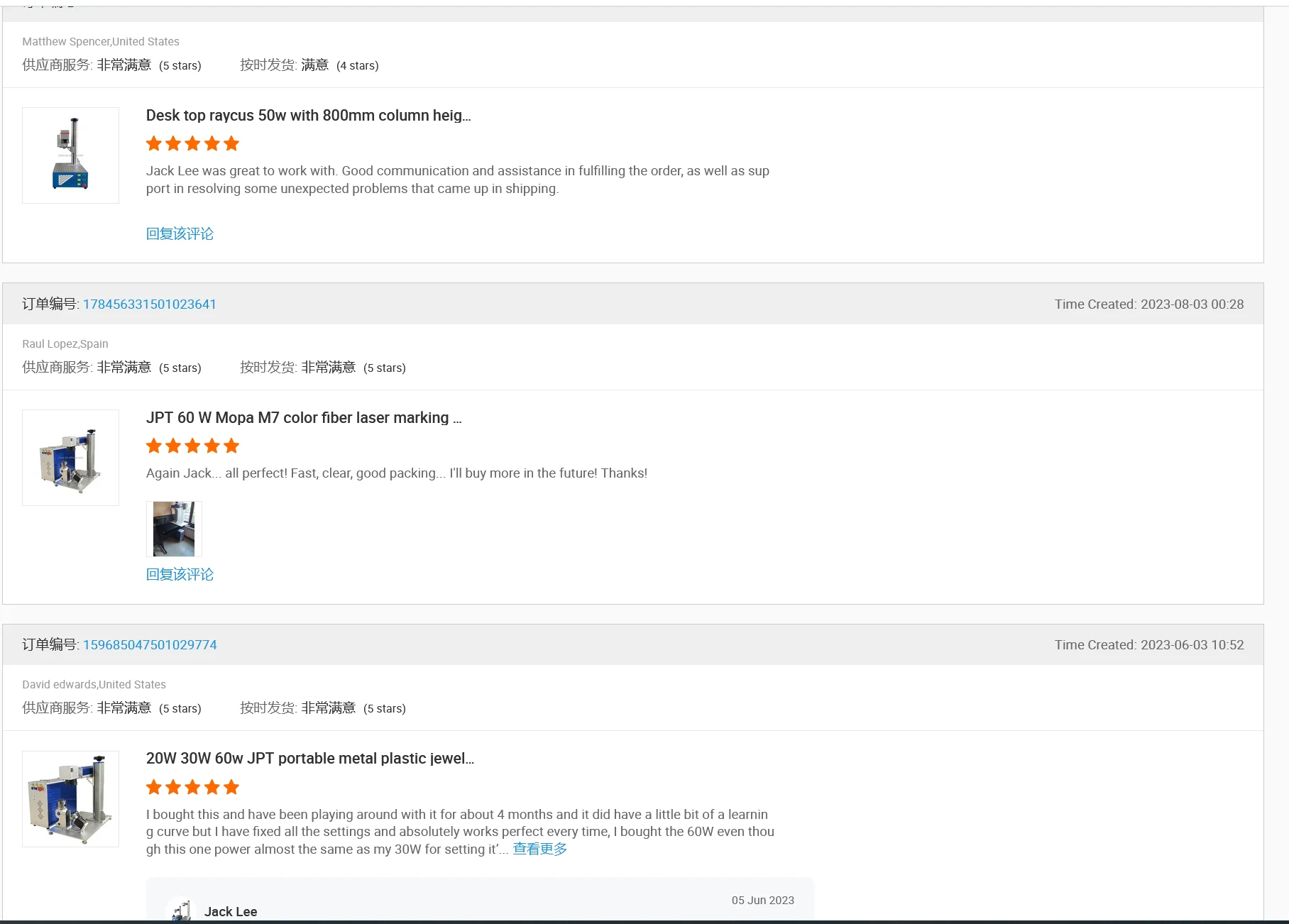Image resolution: width=1289 pixels, height=924 pixels.
Task: Reply to Raul Lopez's review
Action: click(180, 575)
